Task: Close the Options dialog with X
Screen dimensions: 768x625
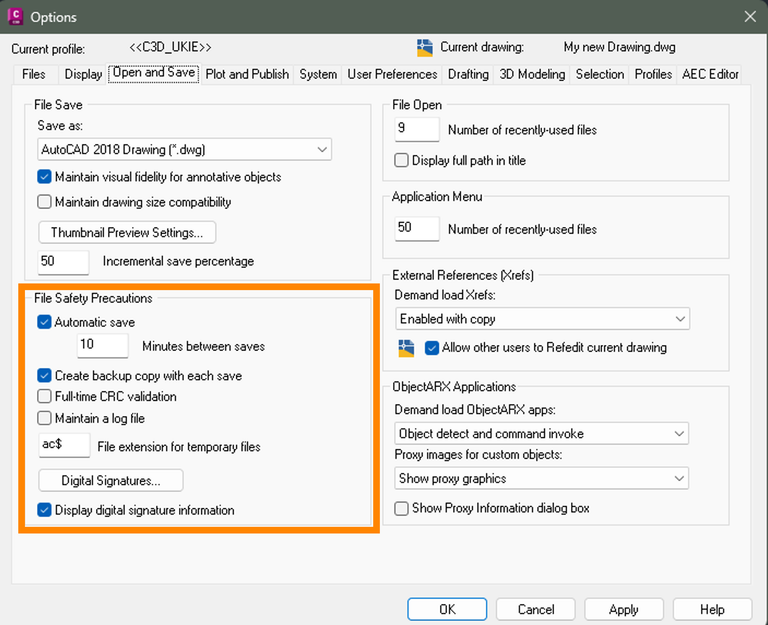Action: point(750,17)
